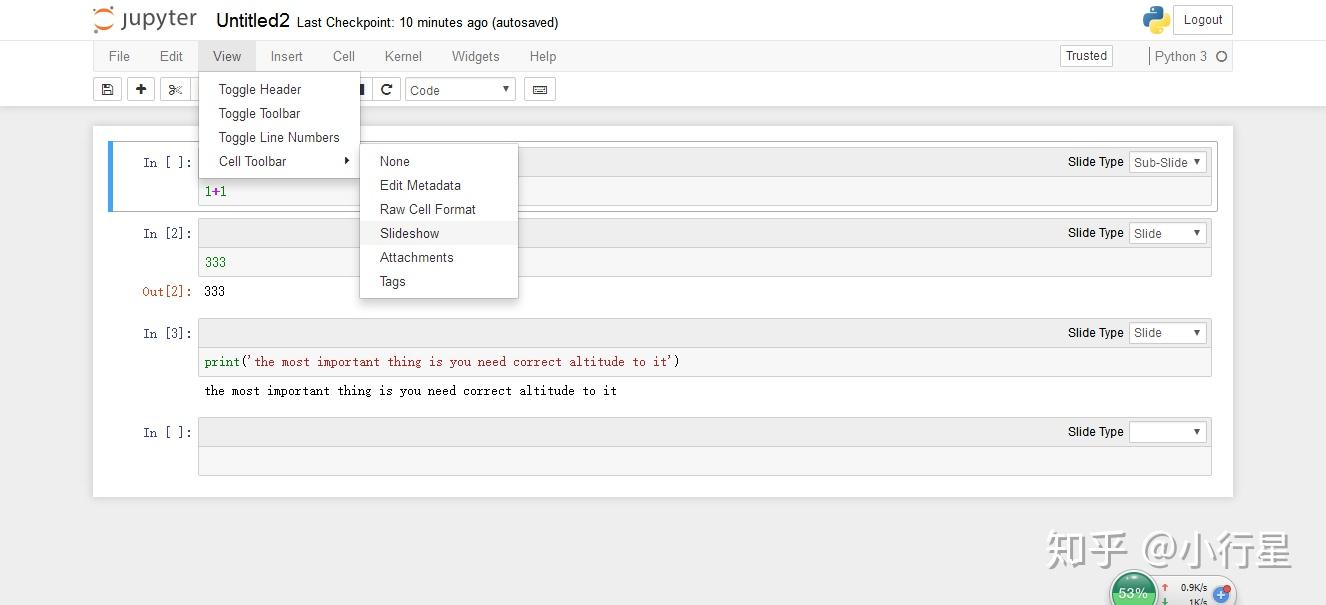Viewport: 1326px width, 605px height.
Task: Toggle Toolbar visibility
Action: coord(259,113)
